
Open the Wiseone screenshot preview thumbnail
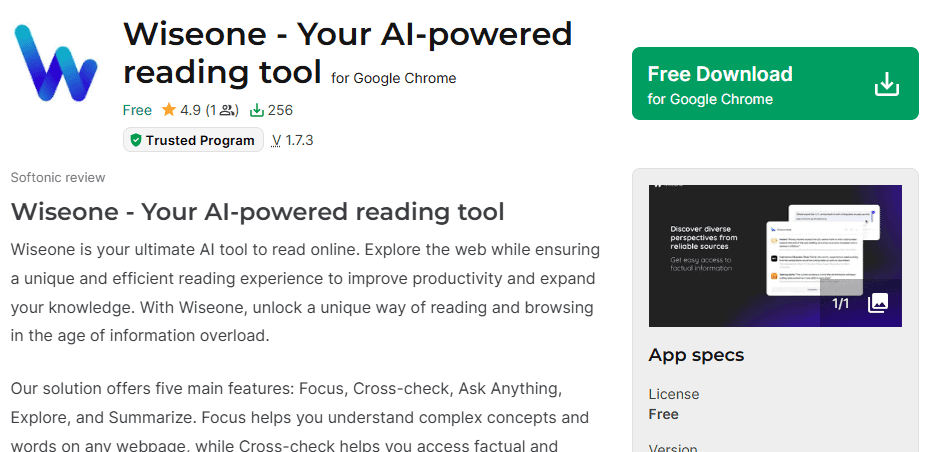point(775,256)
